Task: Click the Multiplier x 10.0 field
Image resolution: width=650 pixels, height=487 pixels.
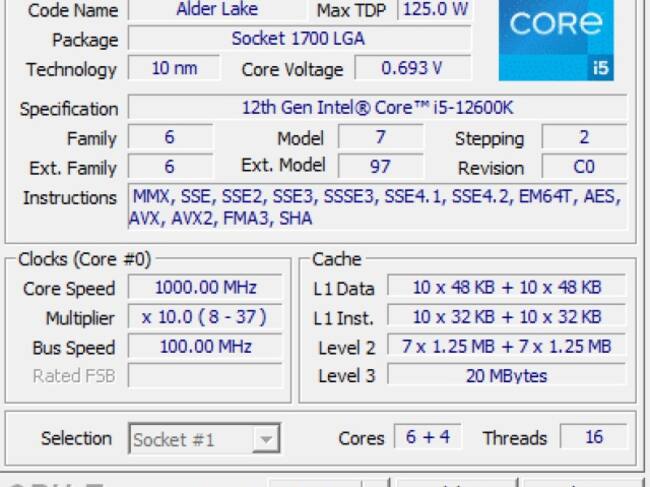Action: [x=205, y=318]
